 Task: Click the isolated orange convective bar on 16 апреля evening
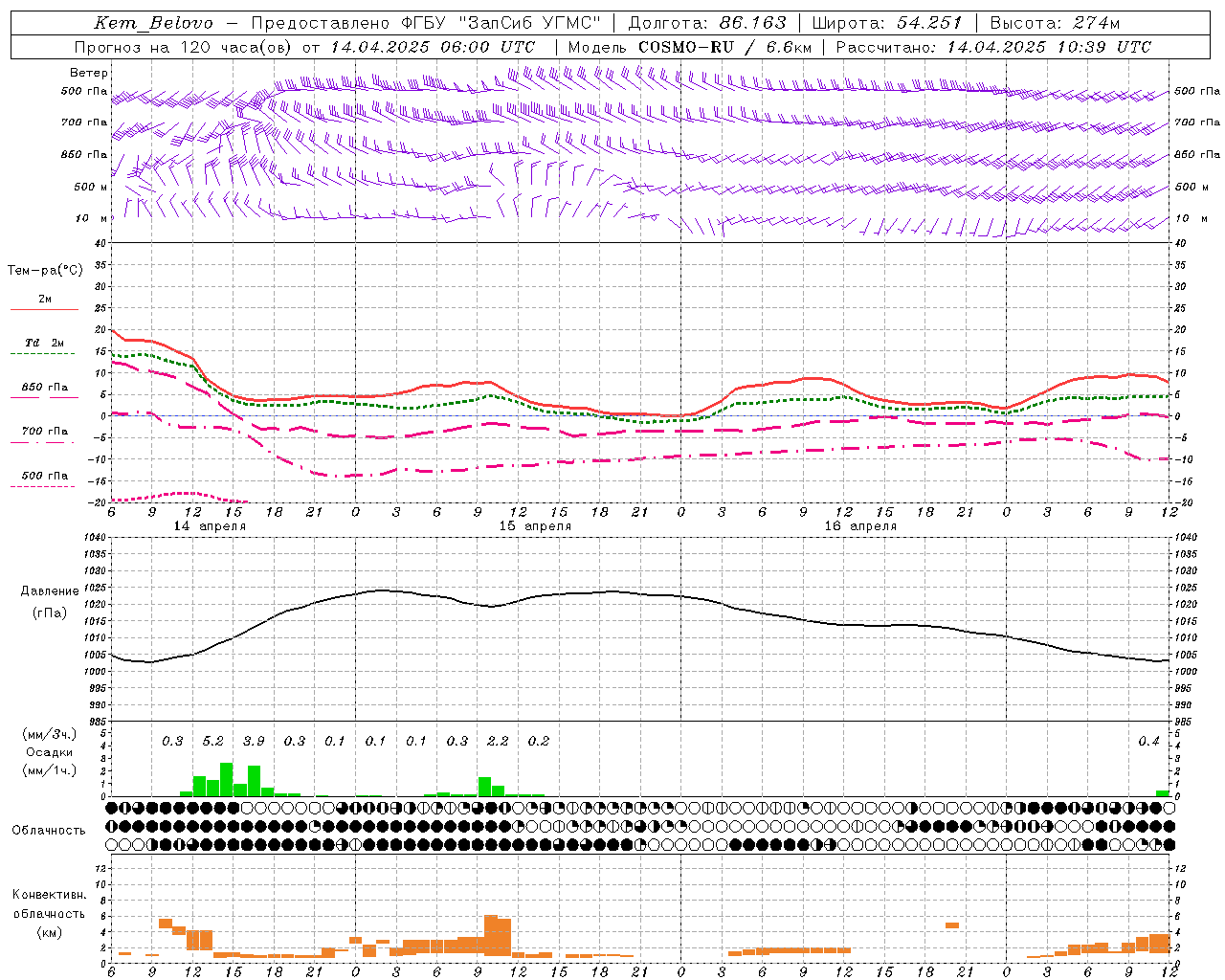952,924
